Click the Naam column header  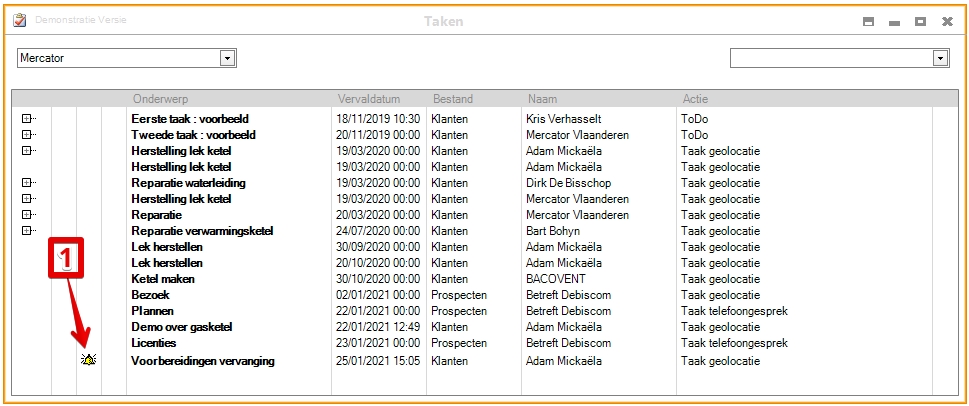pyautogui.click(x=543, y=99)
